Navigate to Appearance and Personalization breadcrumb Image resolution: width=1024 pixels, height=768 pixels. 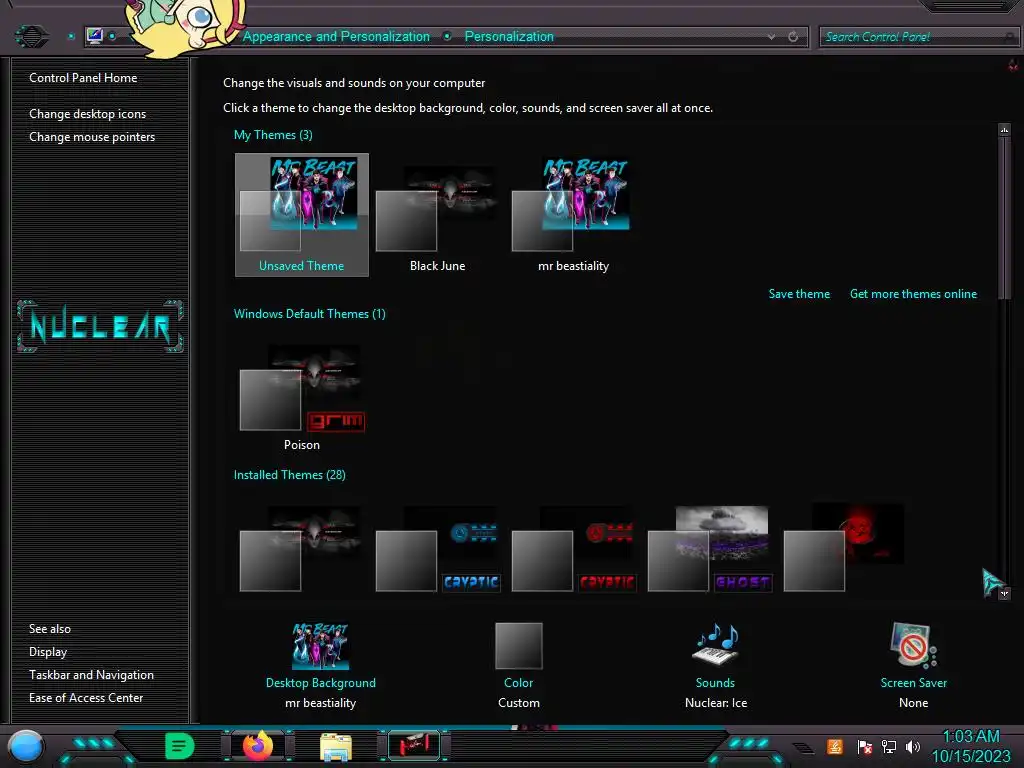click(336, 37)
